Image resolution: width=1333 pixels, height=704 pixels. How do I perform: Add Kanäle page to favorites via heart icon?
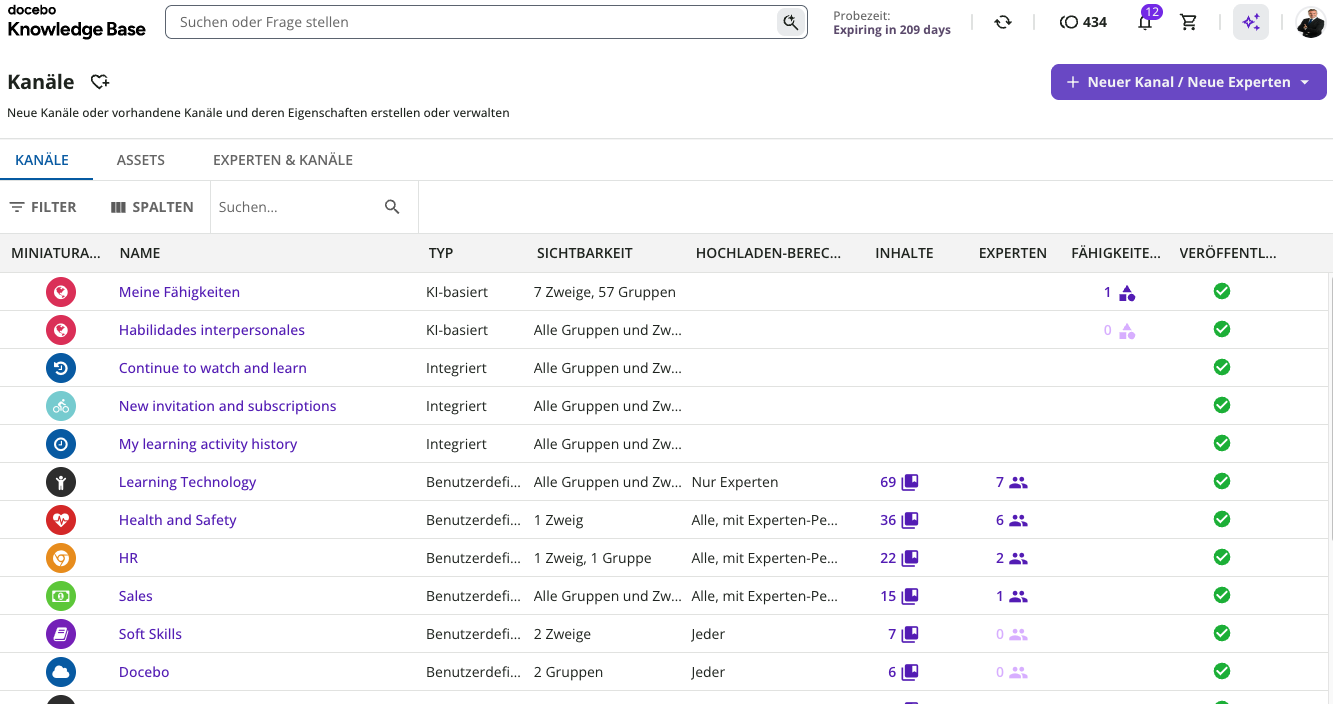click(100, 82)
